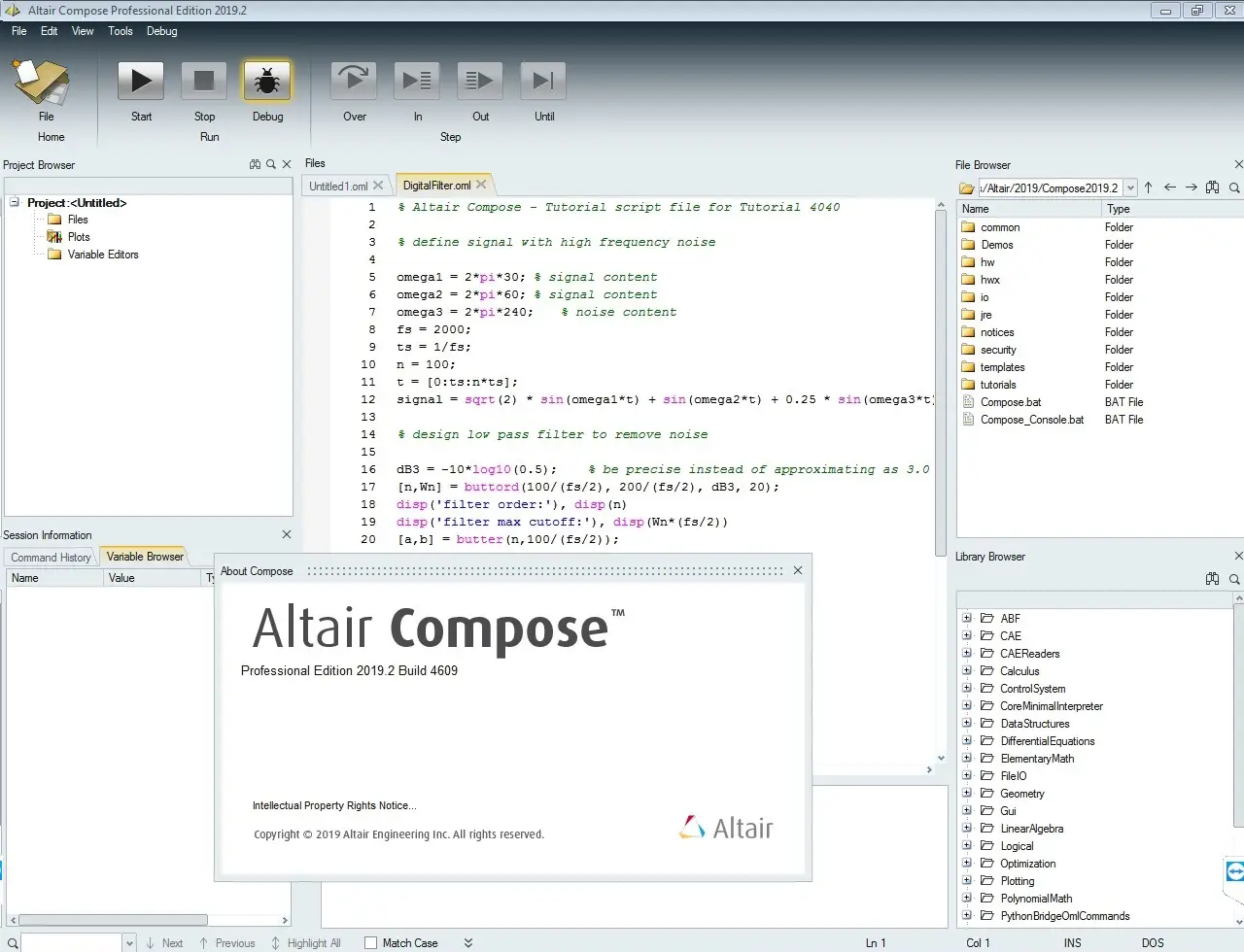Close the About Compose dialog
Screen dimensions: 1244x952
pos(798,570)
